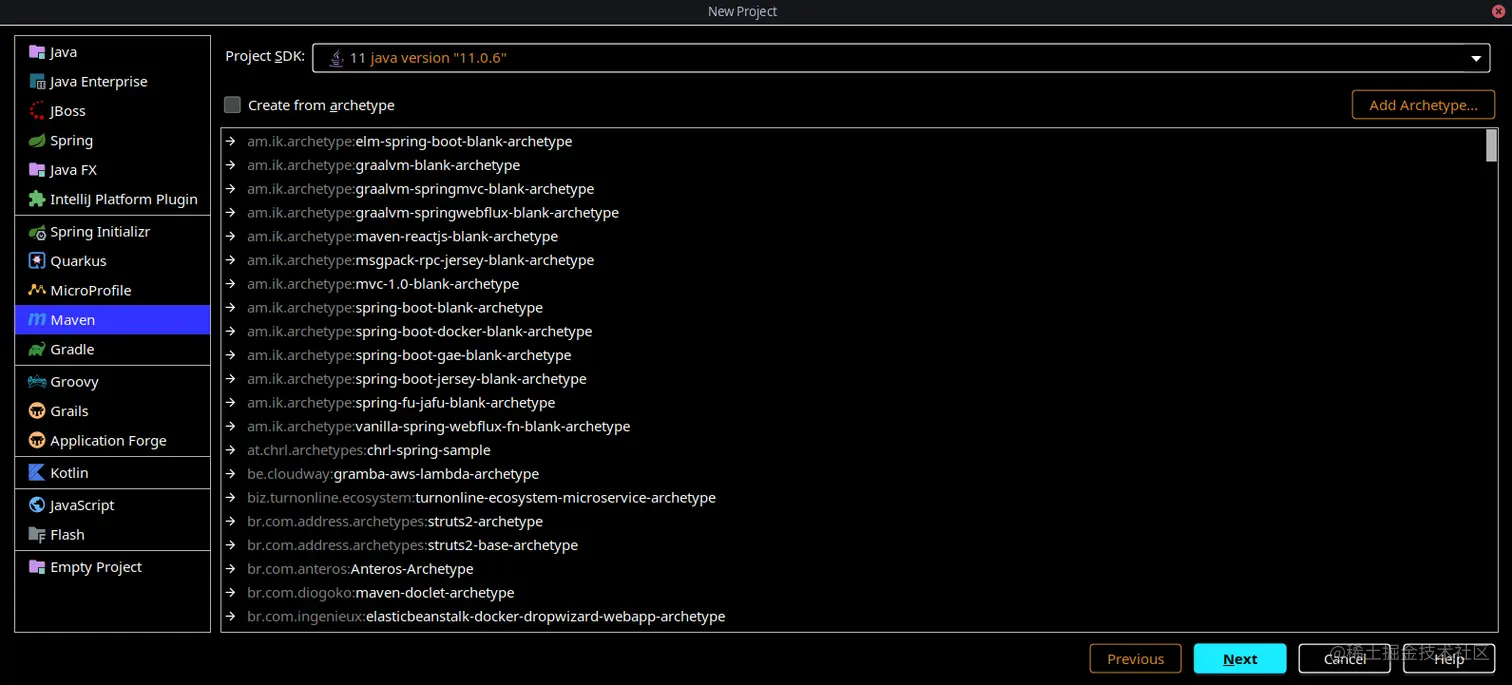Click the green Spring leaf icon
Screen dimensions: 1512x685
(37, 141)
